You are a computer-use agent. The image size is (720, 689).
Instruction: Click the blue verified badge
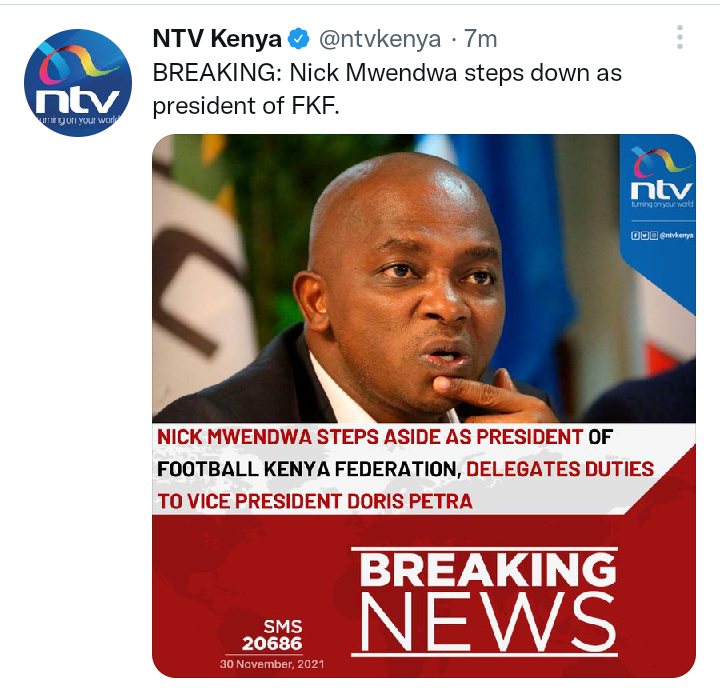298,39
